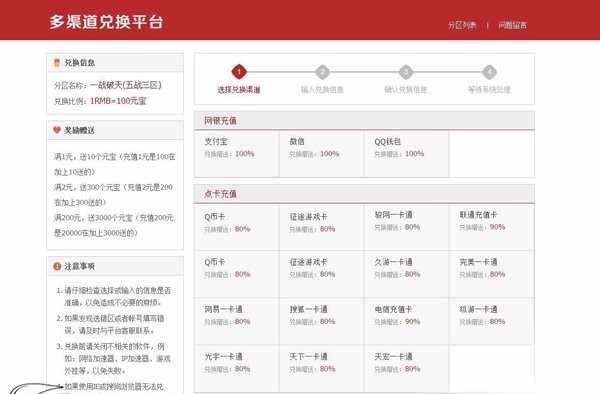Click the 100% rate under QQ钱包
The width and height of the screenshot is (600, 394).
414,154
